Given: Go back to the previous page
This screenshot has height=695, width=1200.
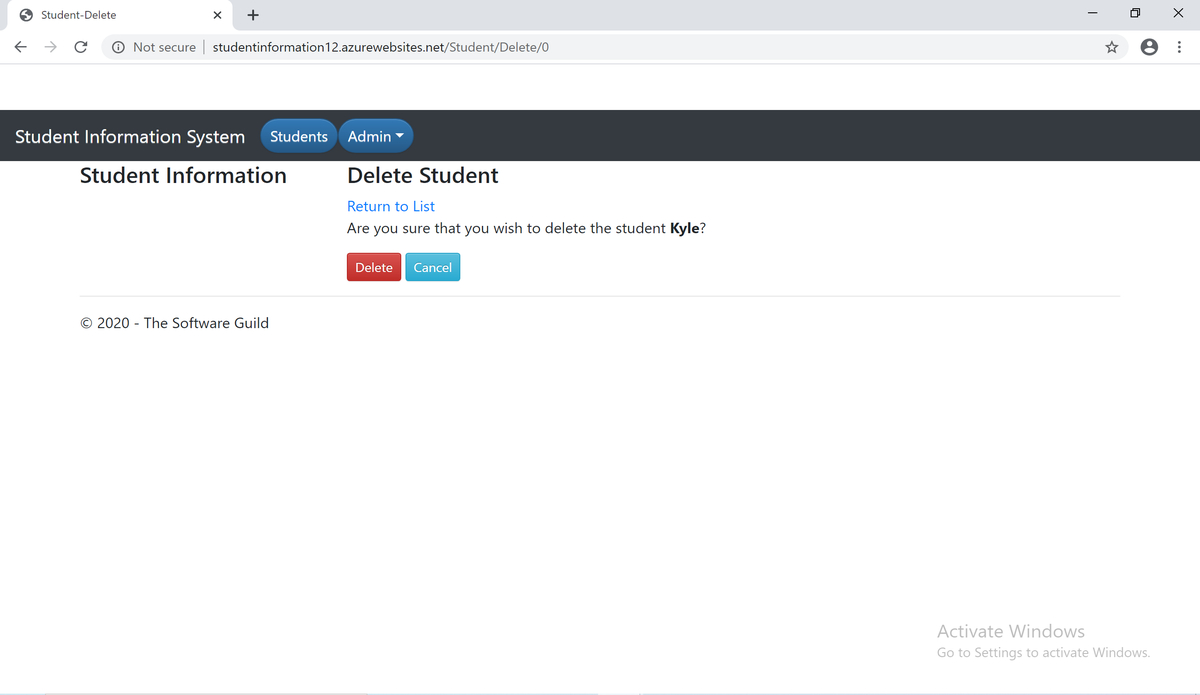Looking at the screenshot, I should coord(20,47).
